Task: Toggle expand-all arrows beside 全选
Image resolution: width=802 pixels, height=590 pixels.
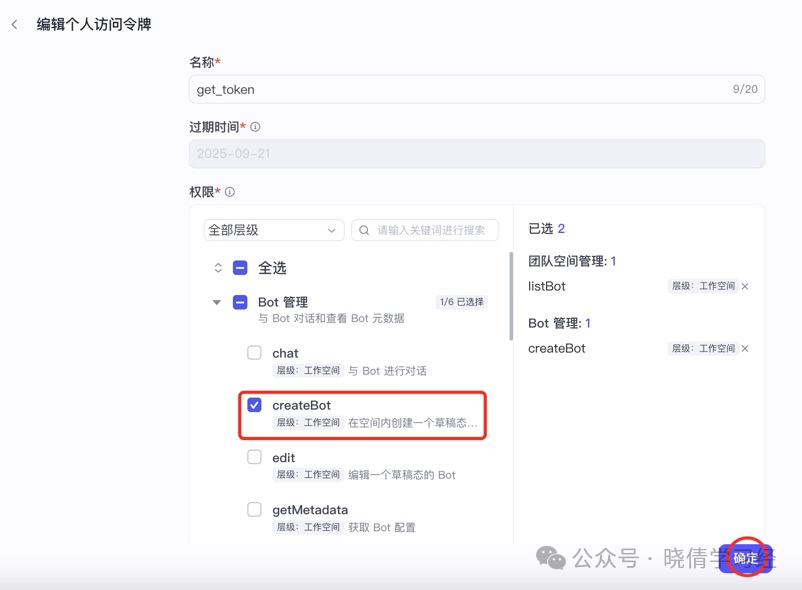Action: [218, 268]
